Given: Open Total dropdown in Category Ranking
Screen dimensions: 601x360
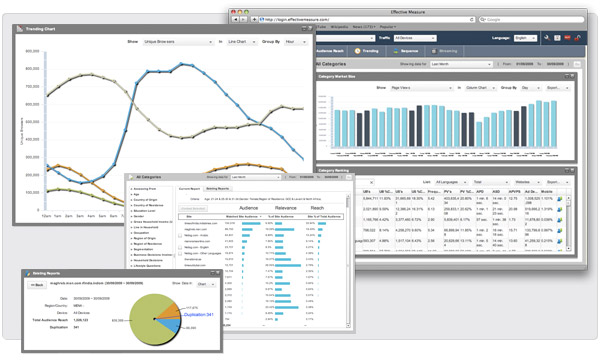Looking at the screenshot, I should tap(490, 182).
